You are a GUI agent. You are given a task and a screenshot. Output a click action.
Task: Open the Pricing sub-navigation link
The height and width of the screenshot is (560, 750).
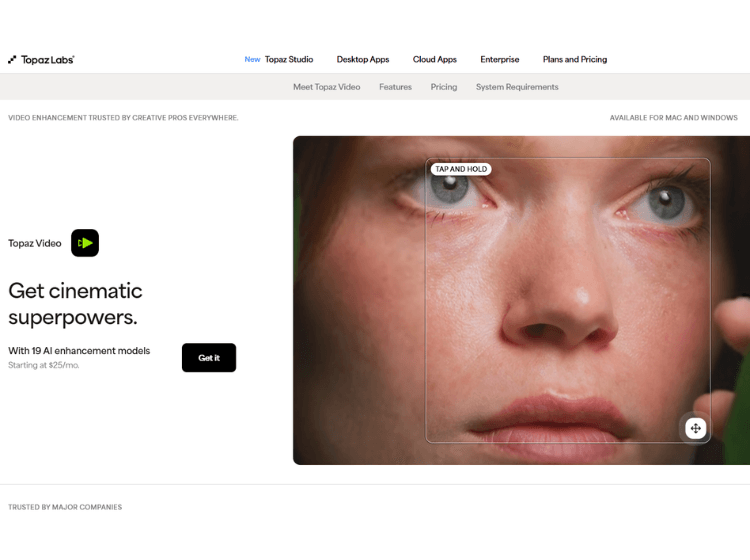[x=444, y=87]
